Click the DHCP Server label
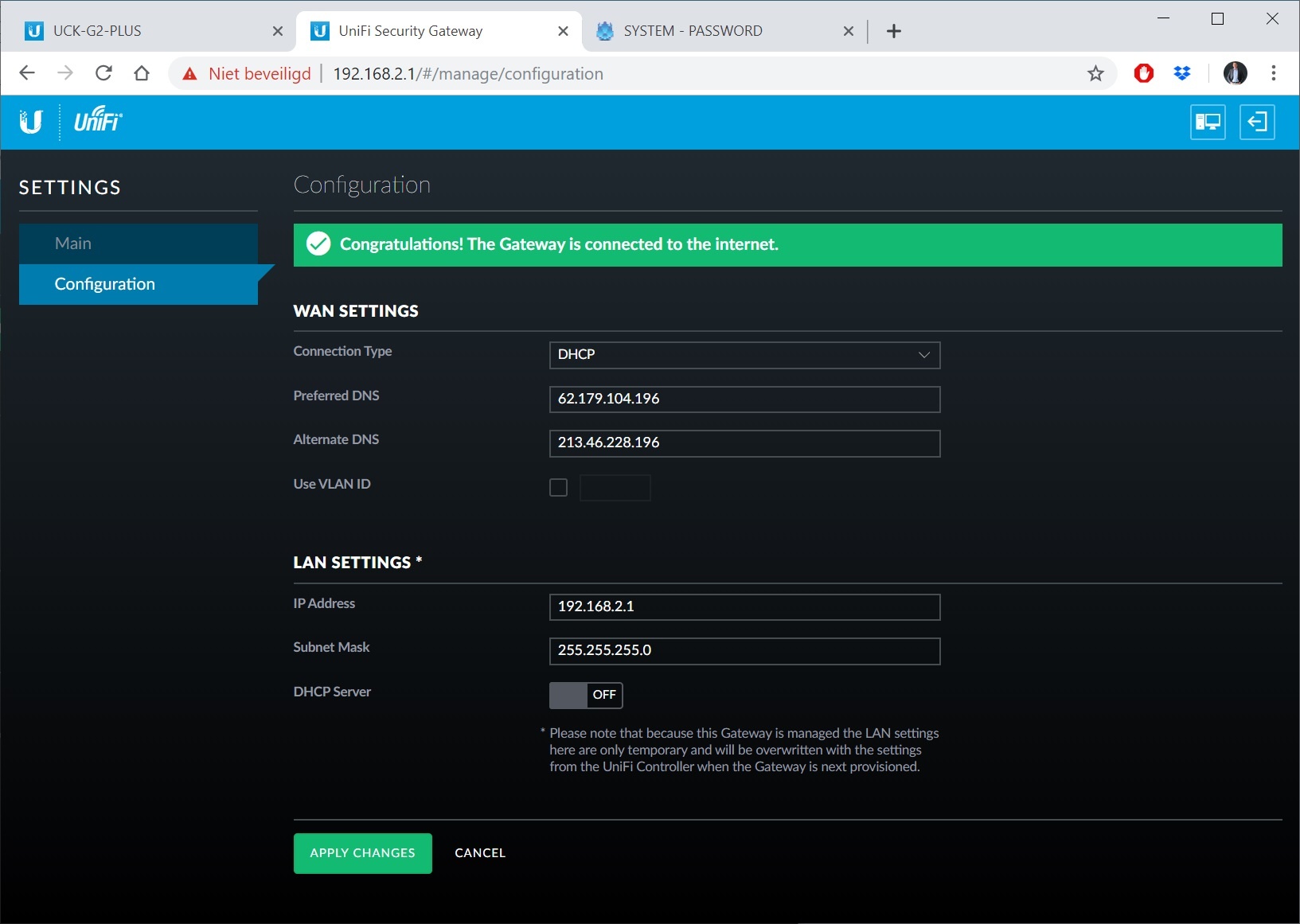 pos(332,692)
